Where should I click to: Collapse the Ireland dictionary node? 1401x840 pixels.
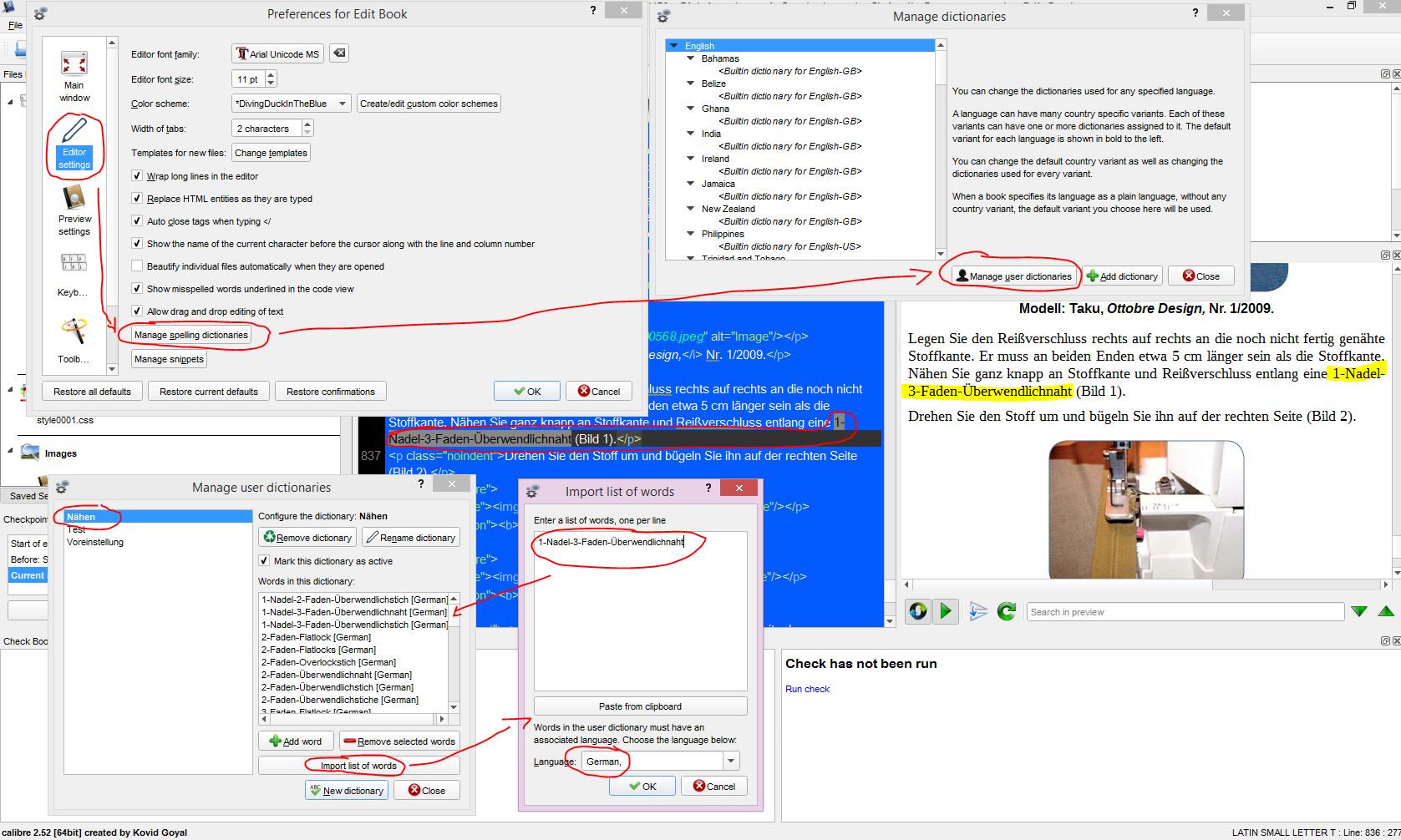click(690, 159)
